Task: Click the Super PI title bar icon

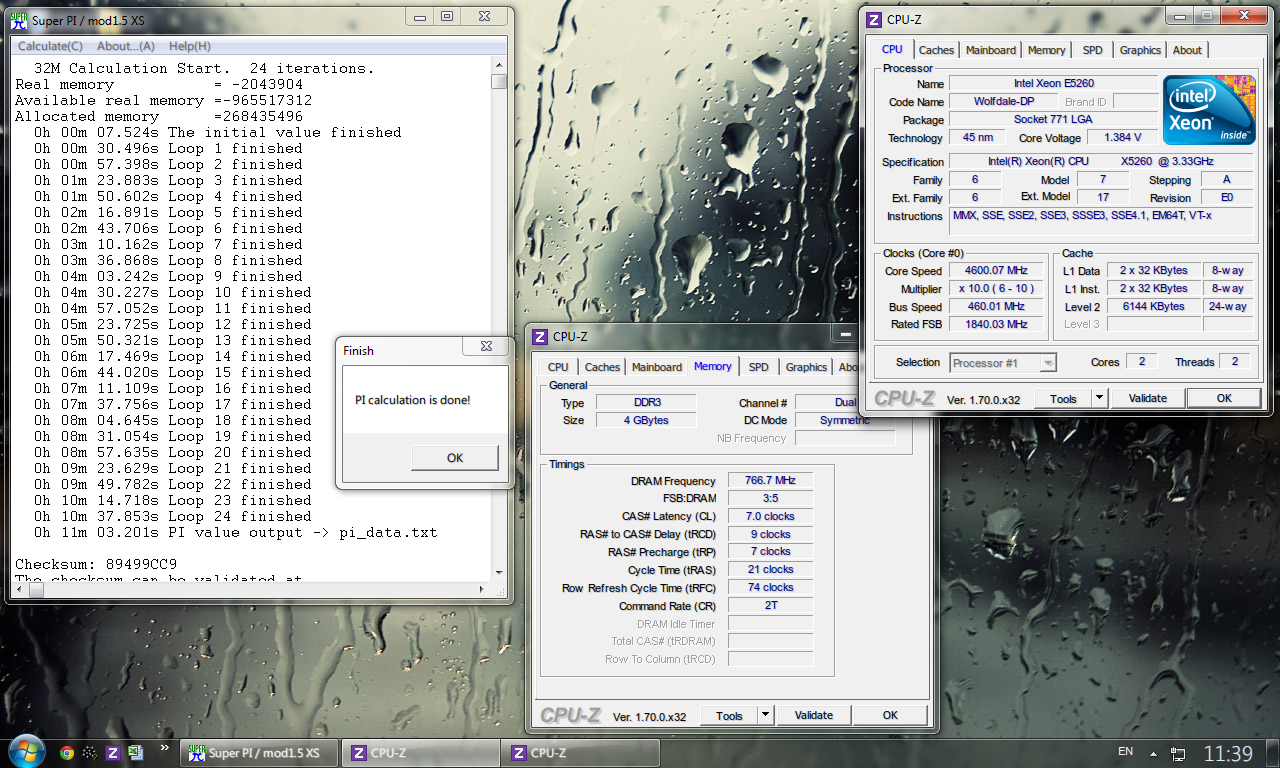Action: [18, 18]
